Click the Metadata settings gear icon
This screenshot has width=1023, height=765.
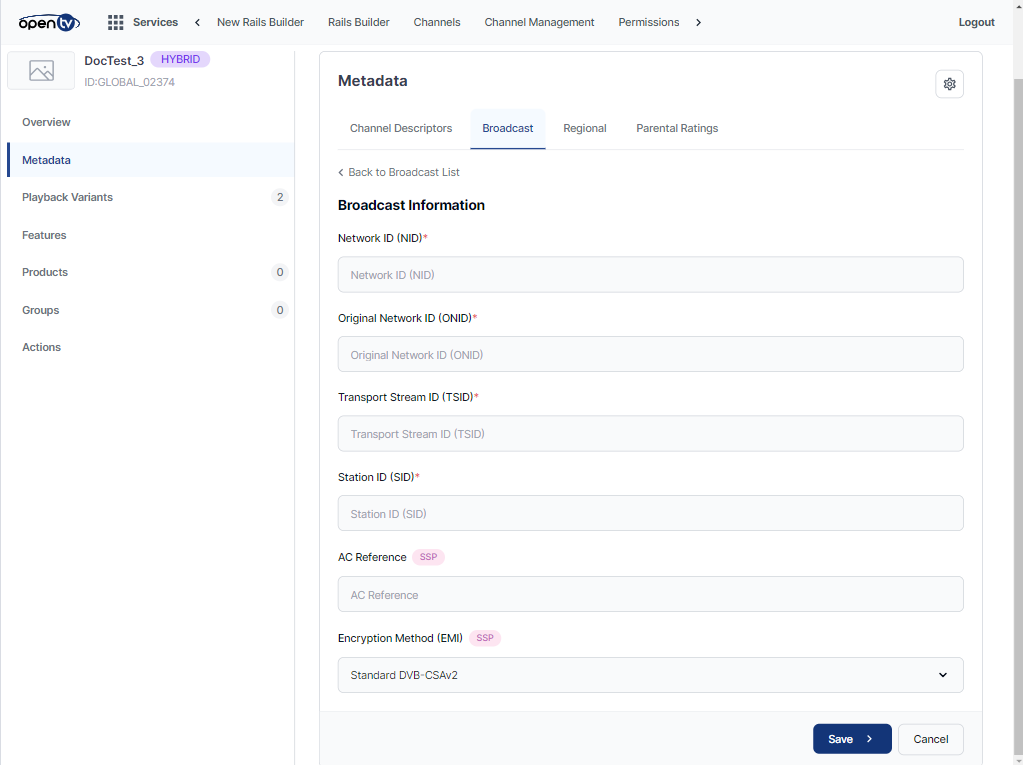(x=949, y=84)
